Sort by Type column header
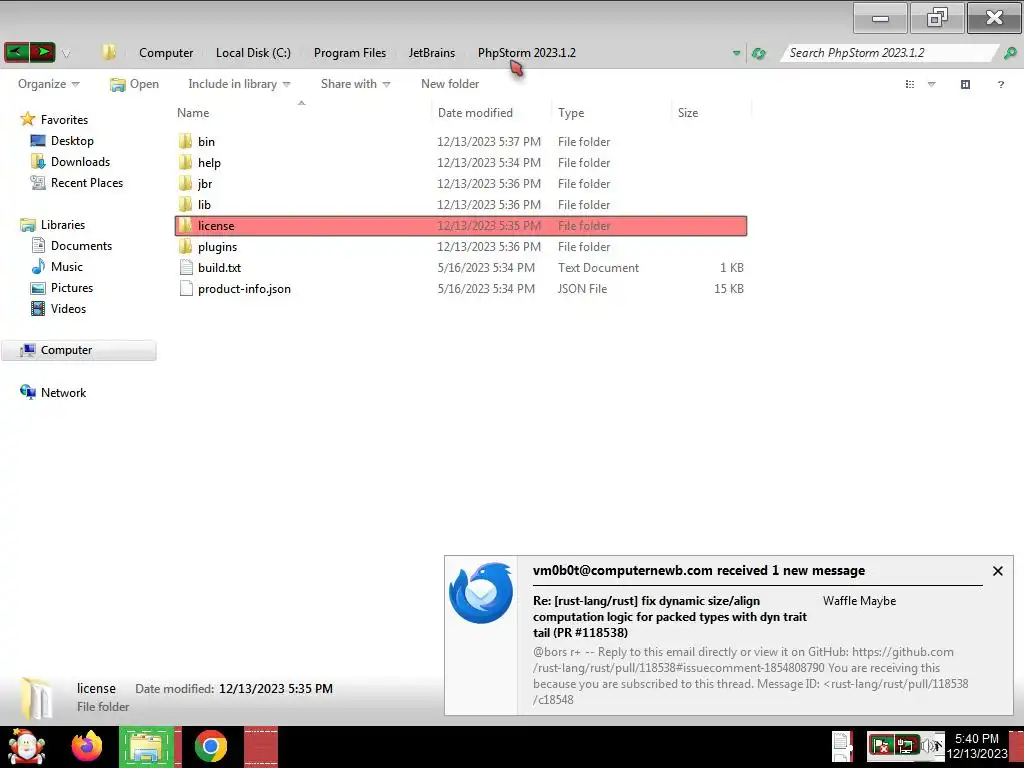Screen dimensions: 1024x768 tap(571, 113)
